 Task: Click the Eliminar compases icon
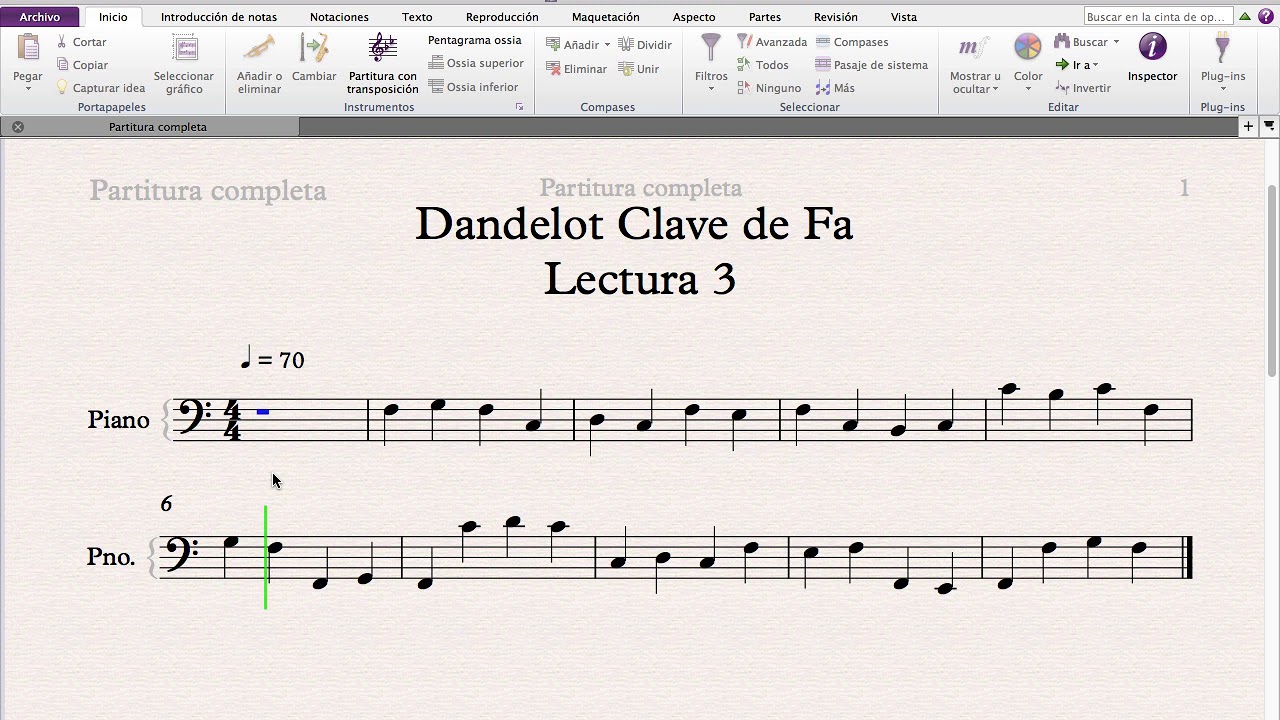[x=553, y=69]
